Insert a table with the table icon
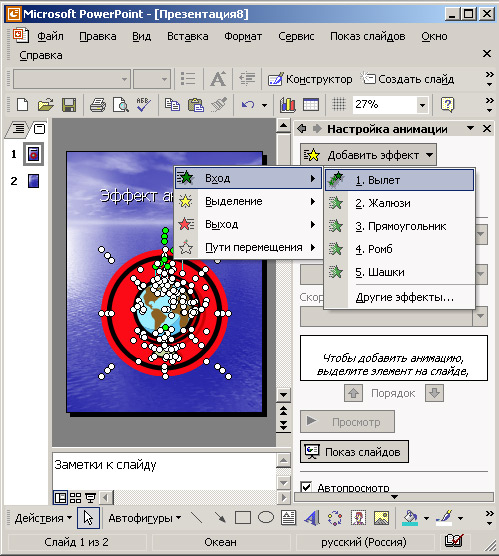499x556 pixels. click(311, 105)
